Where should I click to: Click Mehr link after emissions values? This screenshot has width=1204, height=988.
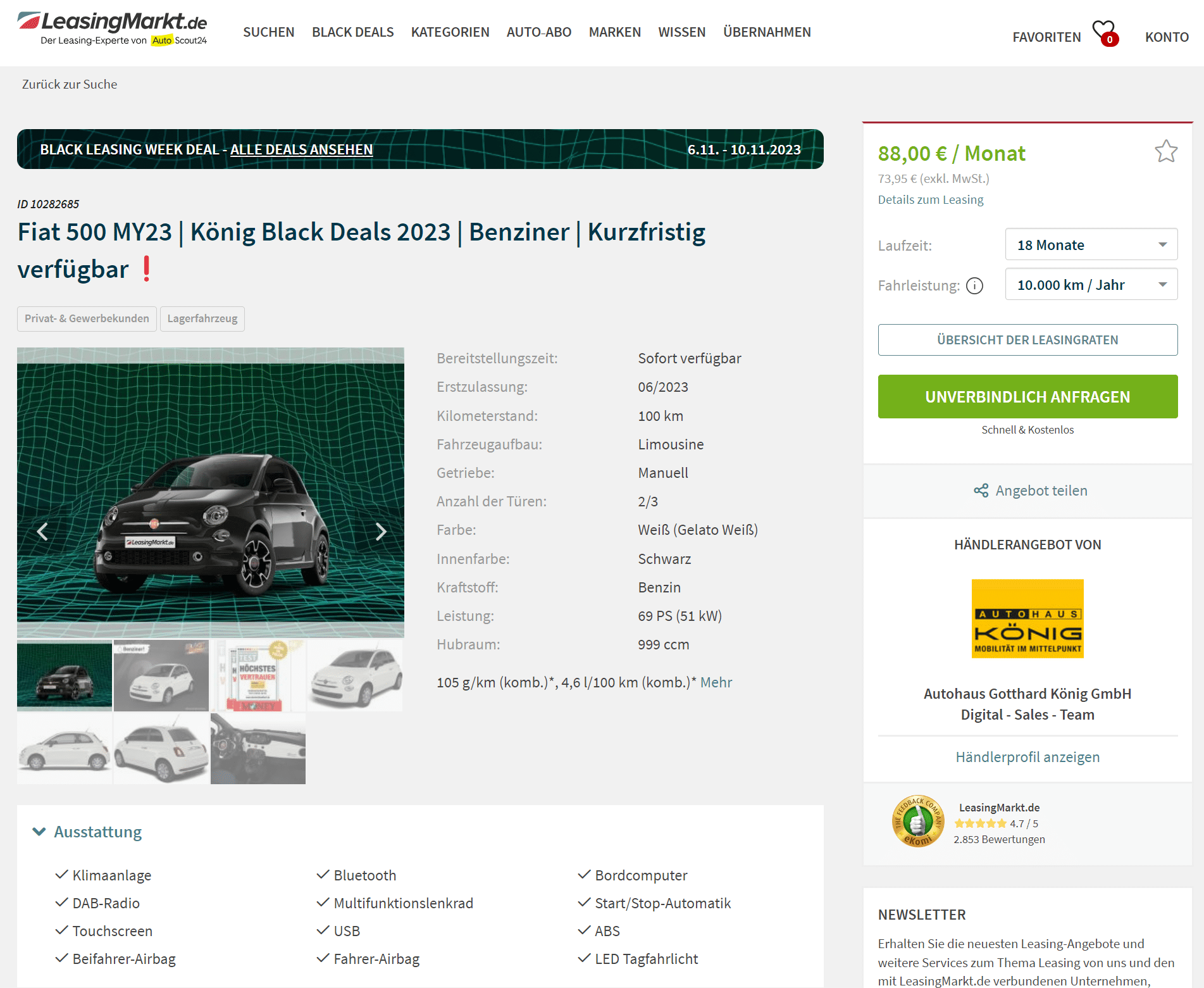[x=716, y=682]
